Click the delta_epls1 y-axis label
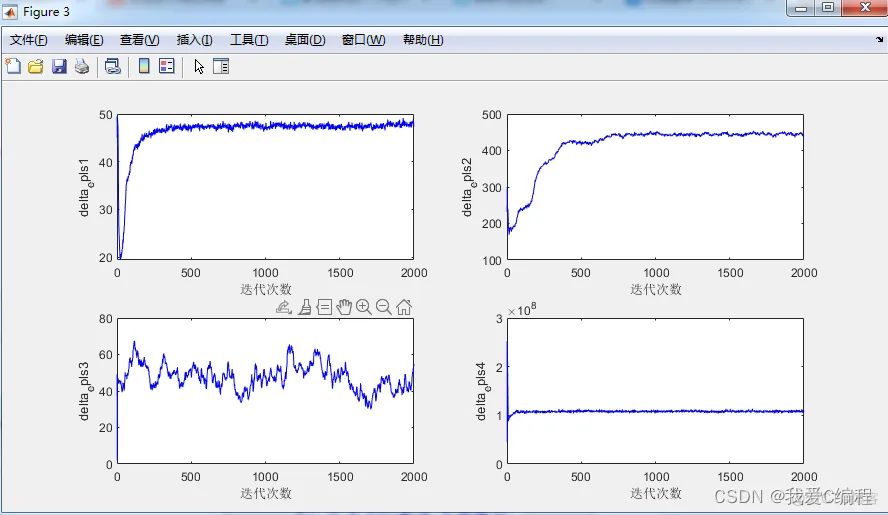 84,188
